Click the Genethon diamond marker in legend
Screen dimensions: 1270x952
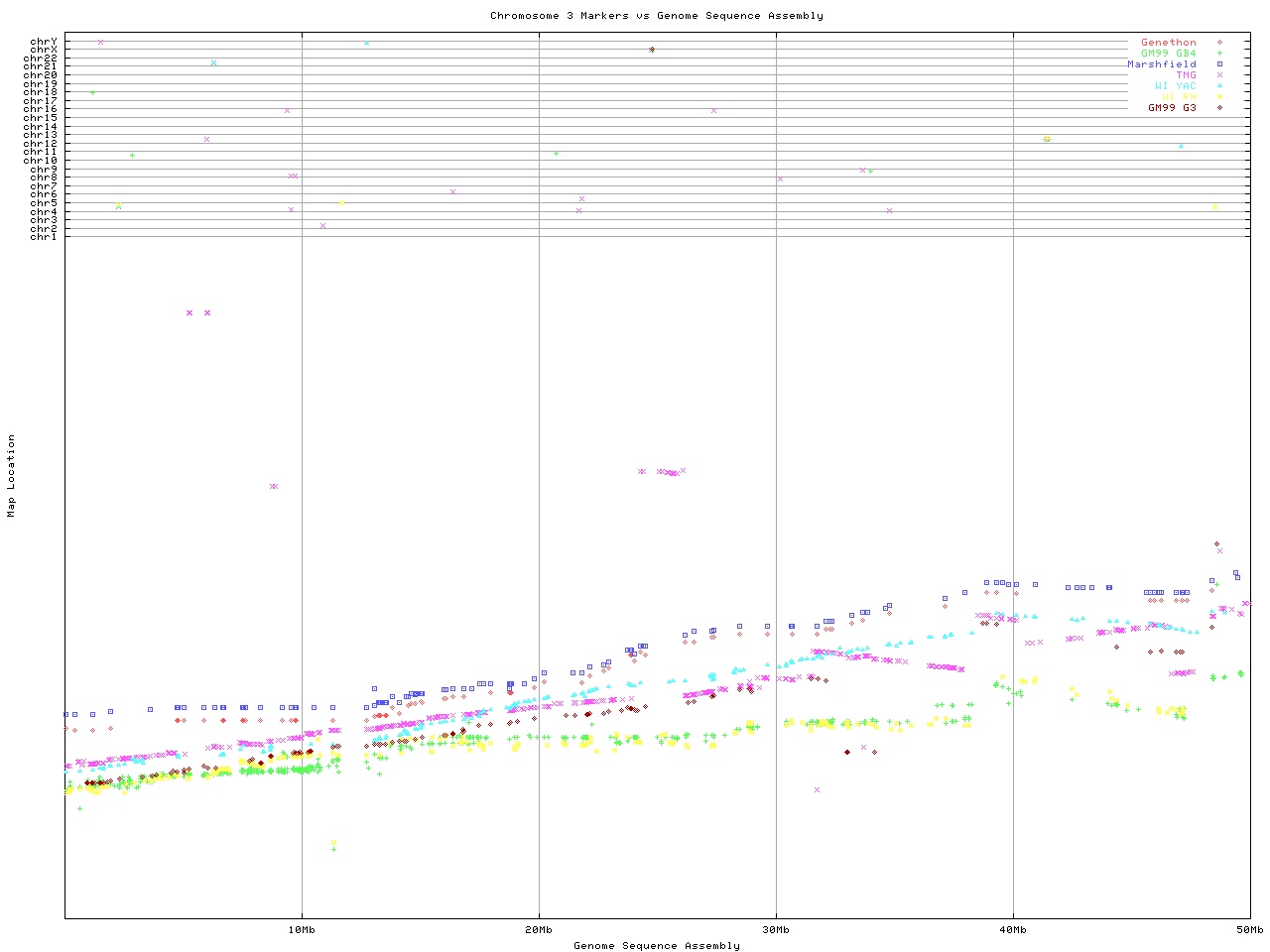[1219, 43]
